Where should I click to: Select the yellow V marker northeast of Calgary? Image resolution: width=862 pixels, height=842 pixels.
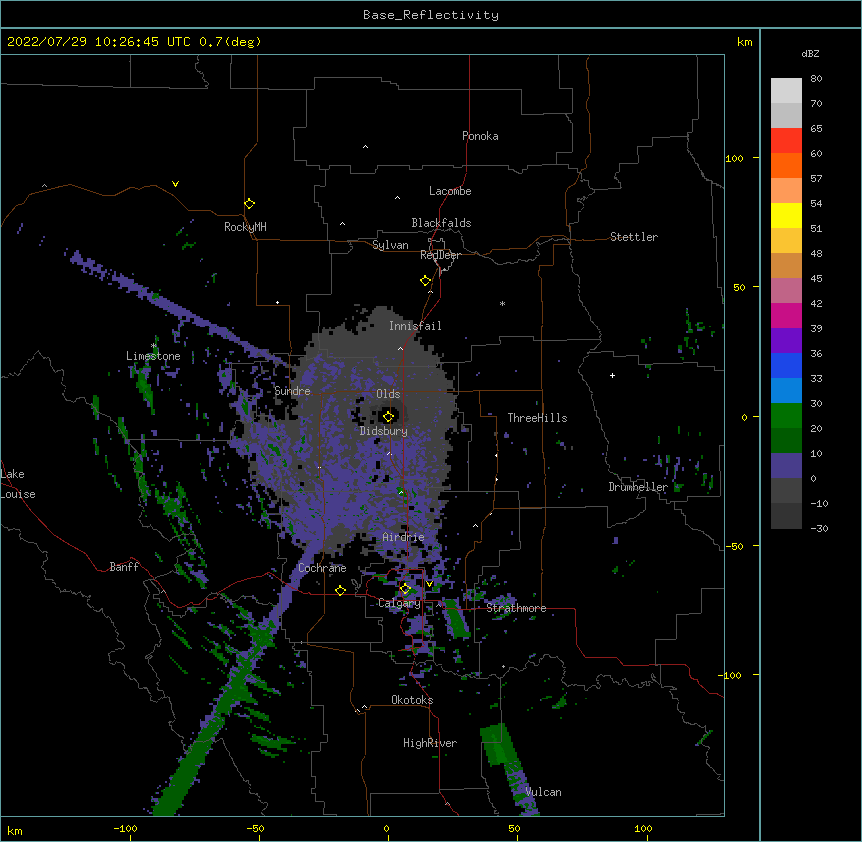(429, 584)
